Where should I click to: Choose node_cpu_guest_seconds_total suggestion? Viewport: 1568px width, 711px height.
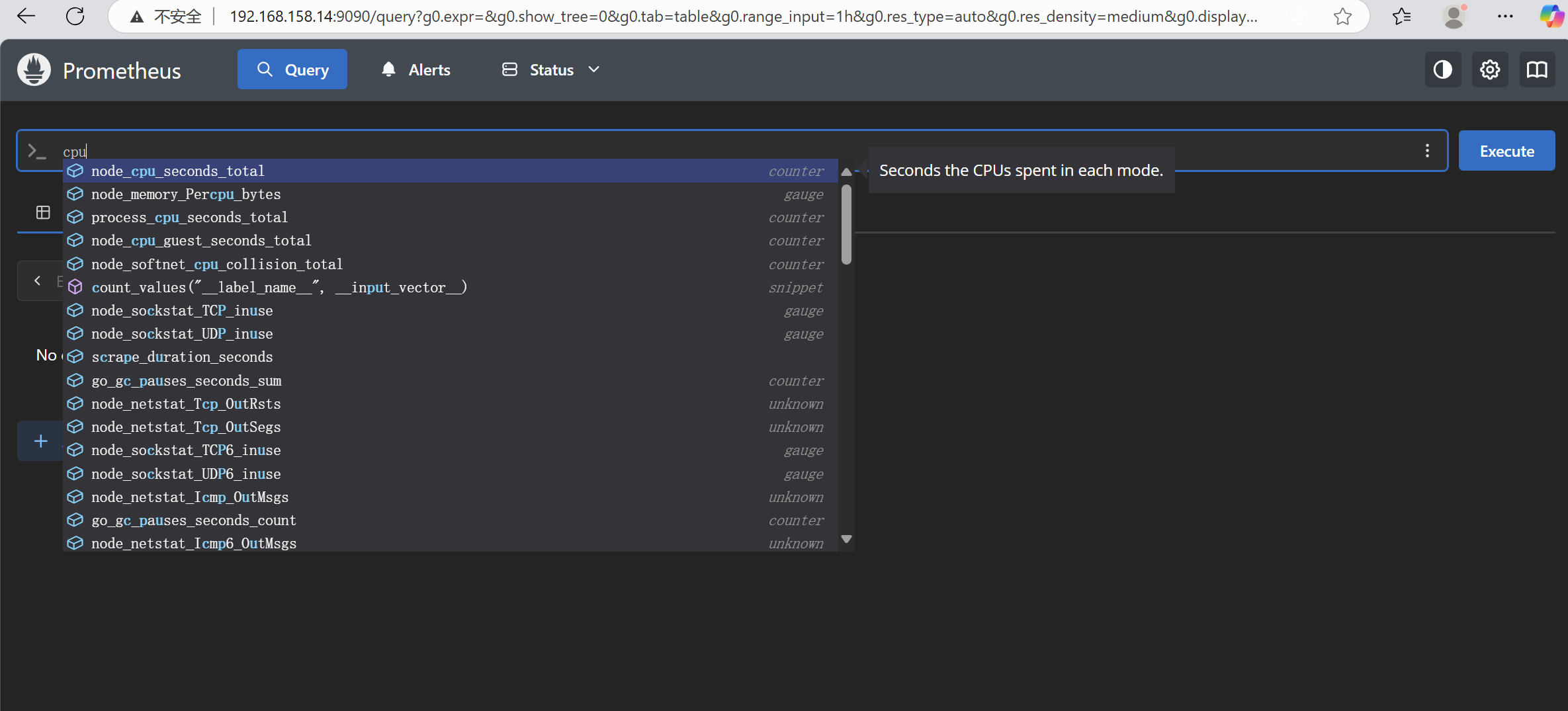pos(451,241)
